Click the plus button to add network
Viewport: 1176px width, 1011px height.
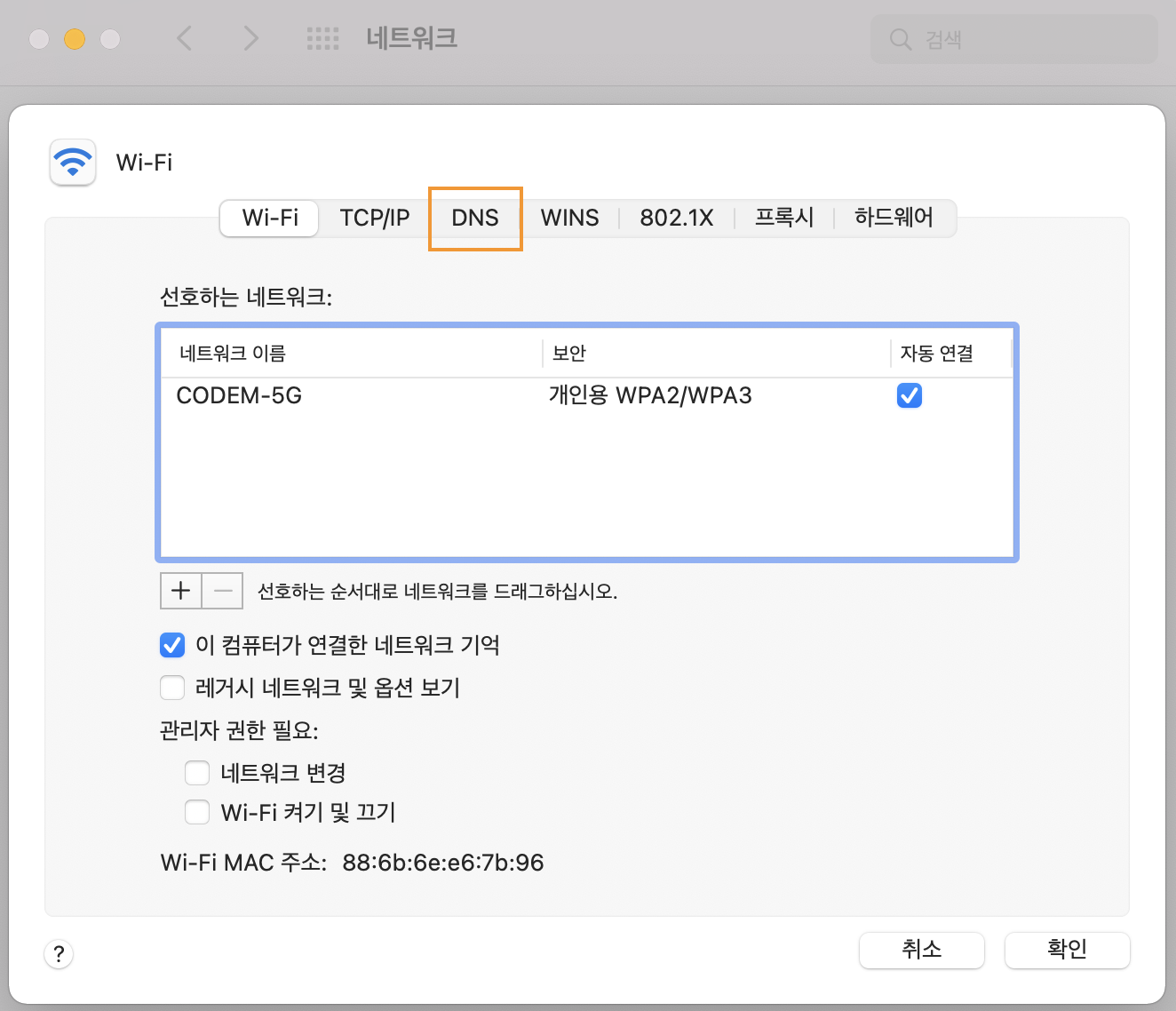[181, 591]
